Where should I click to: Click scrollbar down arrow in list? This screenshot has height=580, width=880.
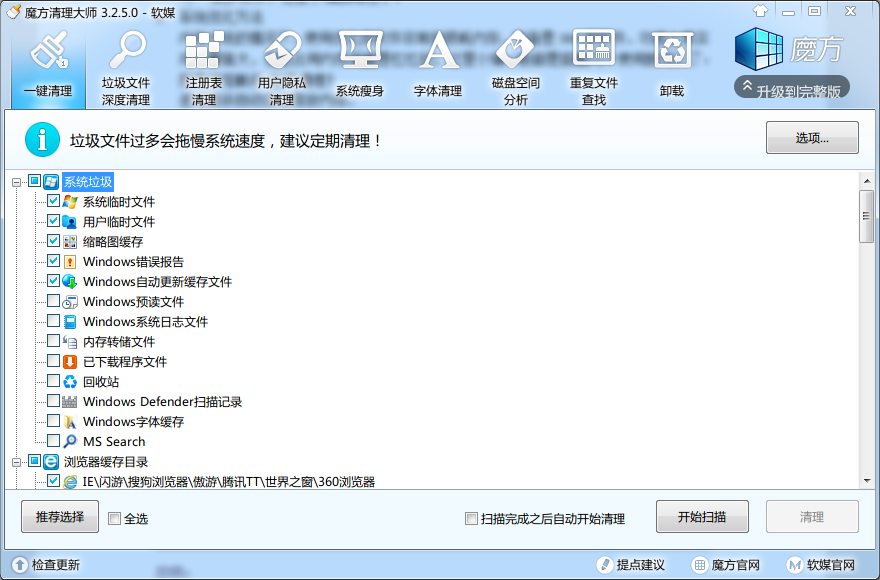click(x=867, y=481)
